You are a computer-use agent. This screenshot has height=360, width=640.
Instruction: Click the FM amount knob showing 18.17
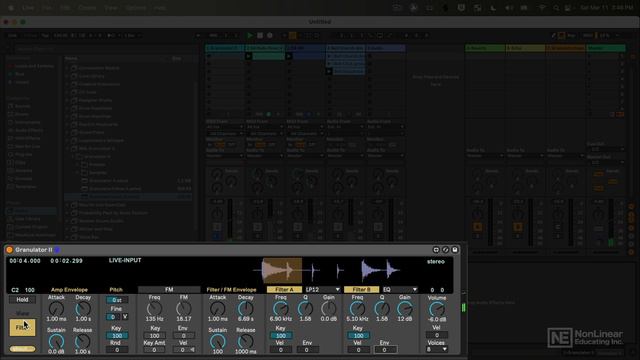point(184,309)
